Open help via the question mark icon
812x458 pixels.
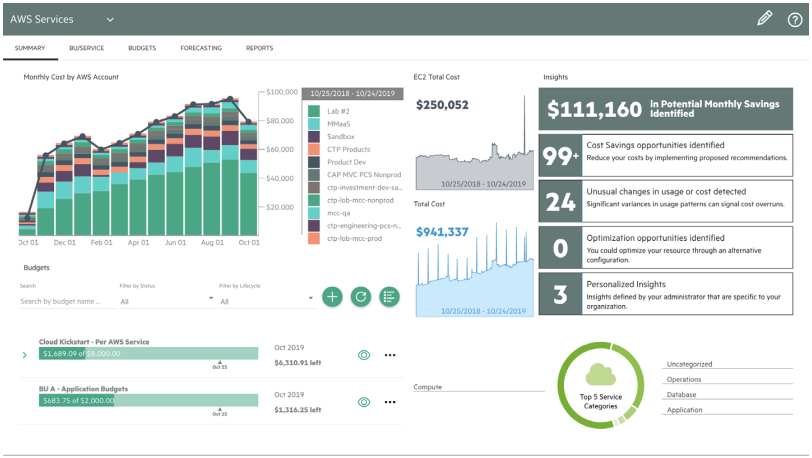(x=795, y=18)
